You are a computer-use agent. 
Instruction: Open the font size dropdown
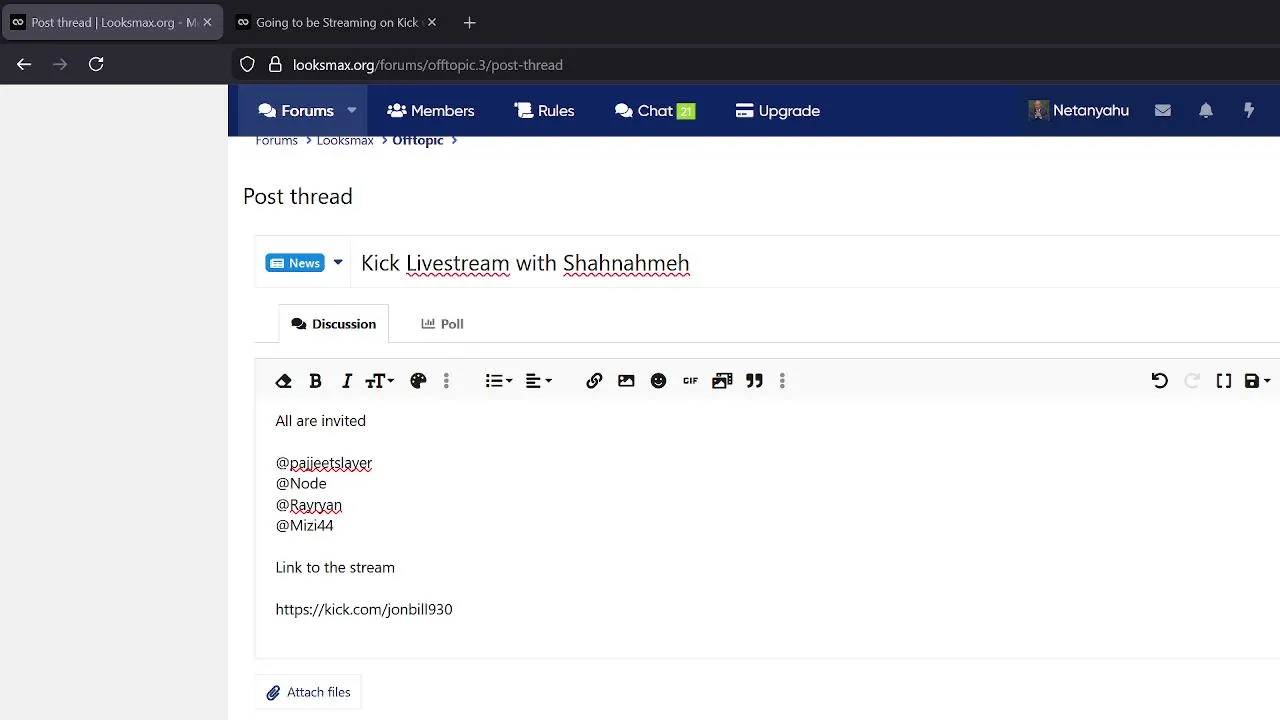click(x=380, y=381)
